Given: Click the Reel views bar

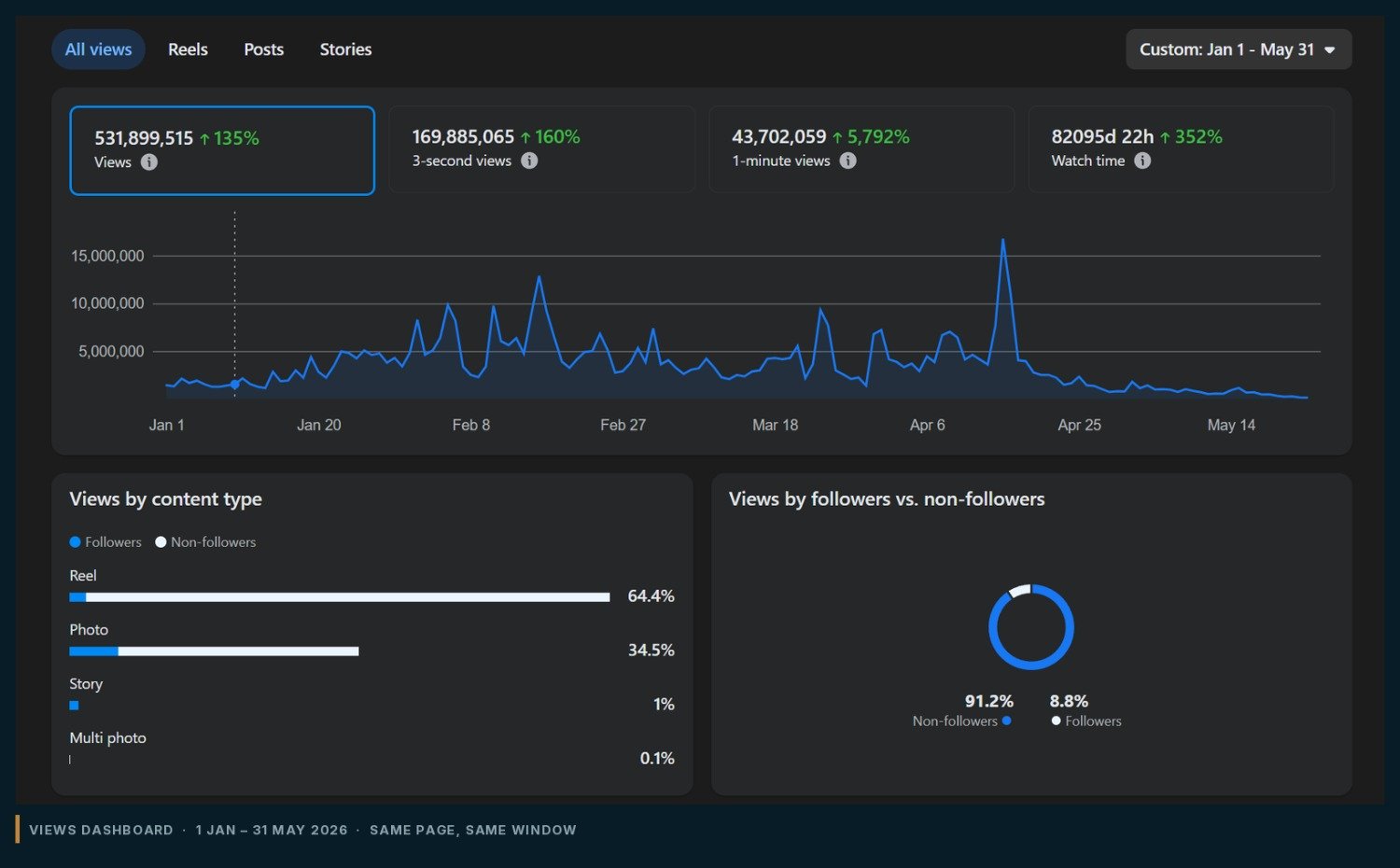Looking at the screenshot, I should tap(340, 597).
